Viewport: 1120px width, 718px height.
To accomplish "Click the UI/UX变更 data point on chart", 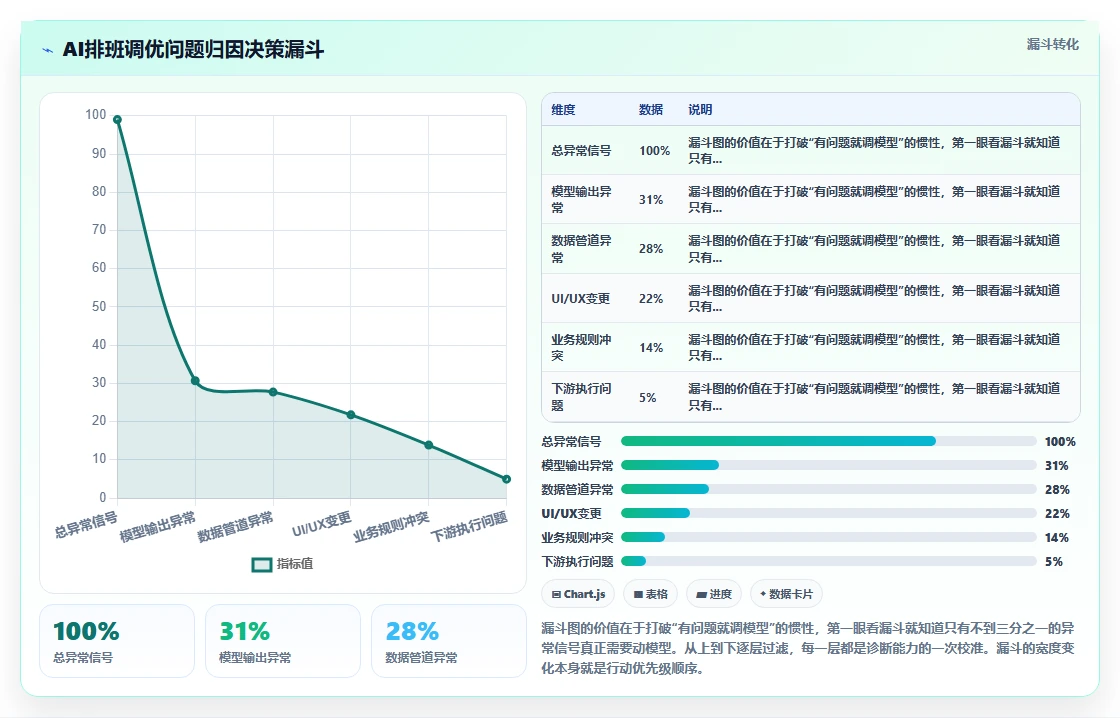I will pyautogui.click(x=351, y=415).
